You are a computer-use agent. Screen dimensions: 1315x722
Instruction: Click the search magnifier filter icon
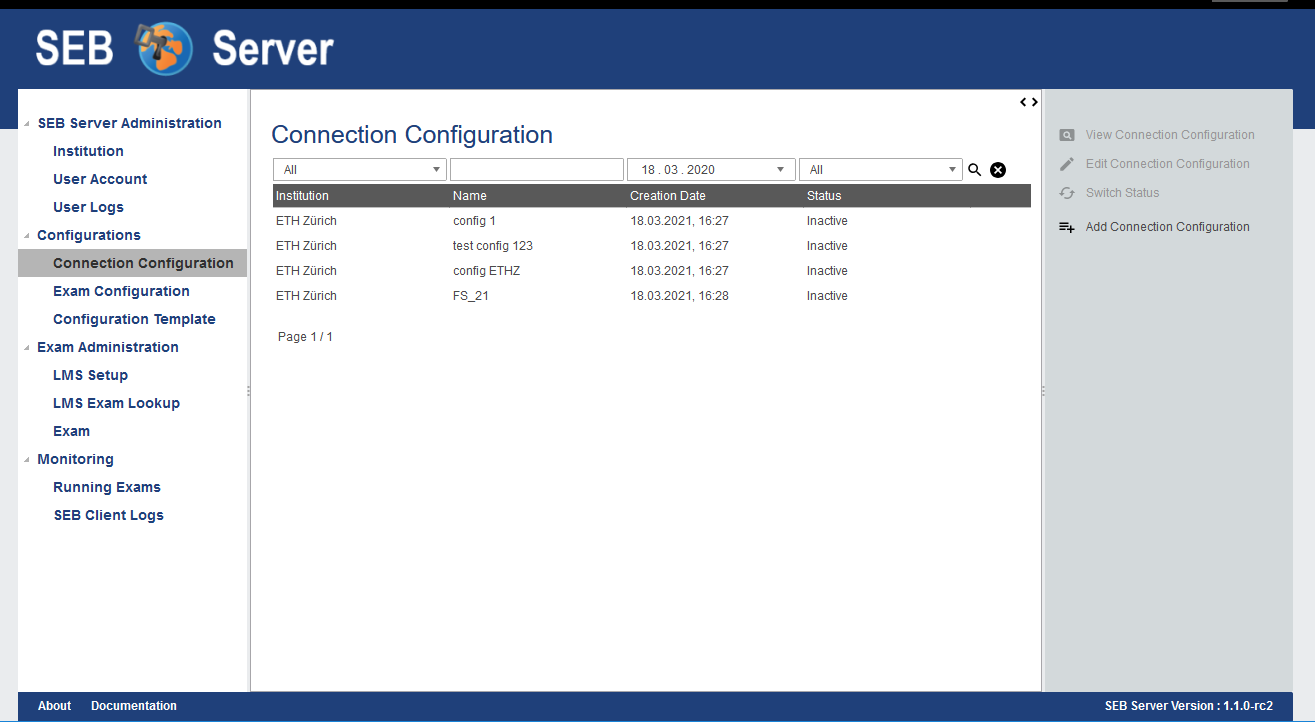click(975, 170)
